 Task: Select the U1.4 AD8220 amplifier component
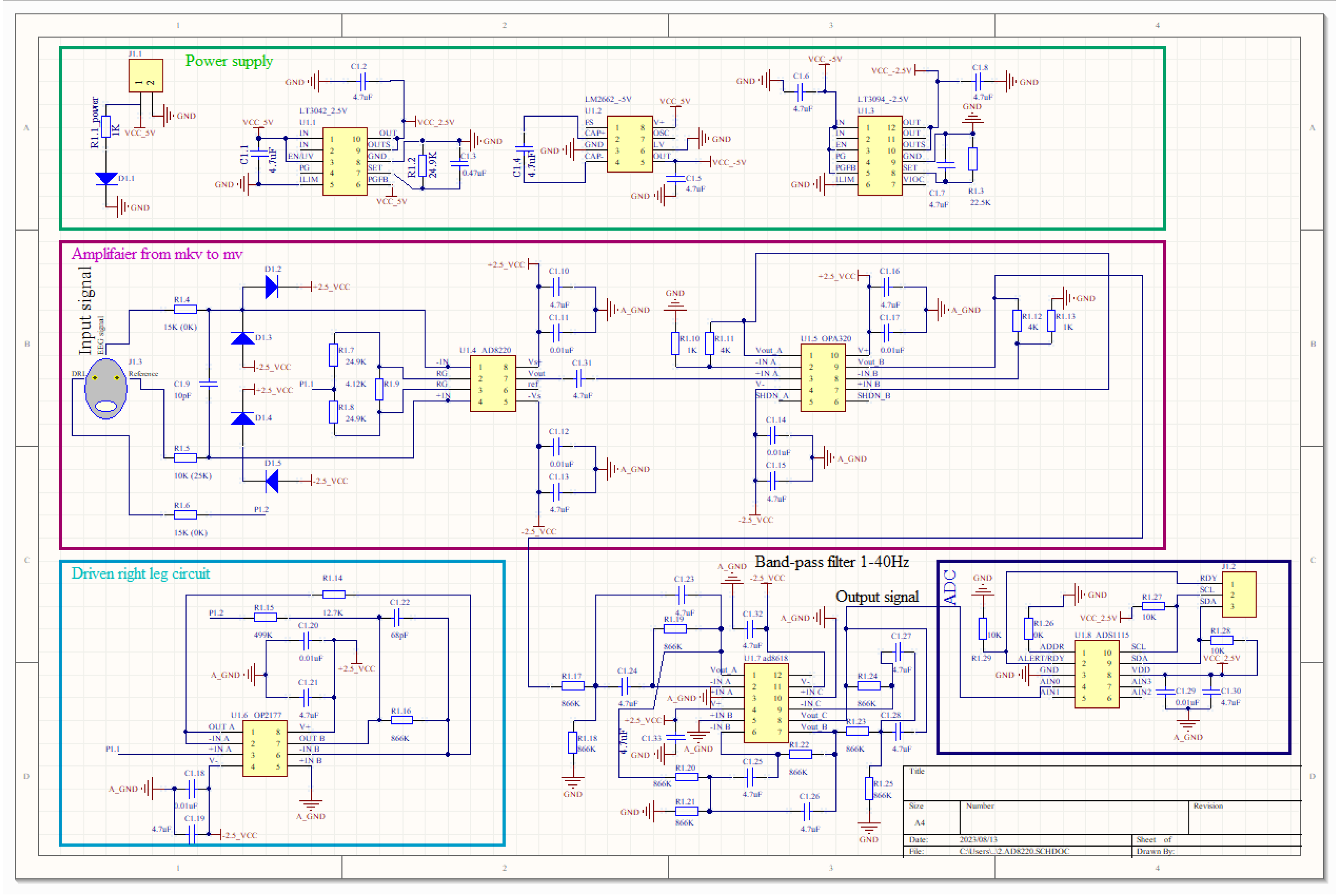(x=493, y=383)
